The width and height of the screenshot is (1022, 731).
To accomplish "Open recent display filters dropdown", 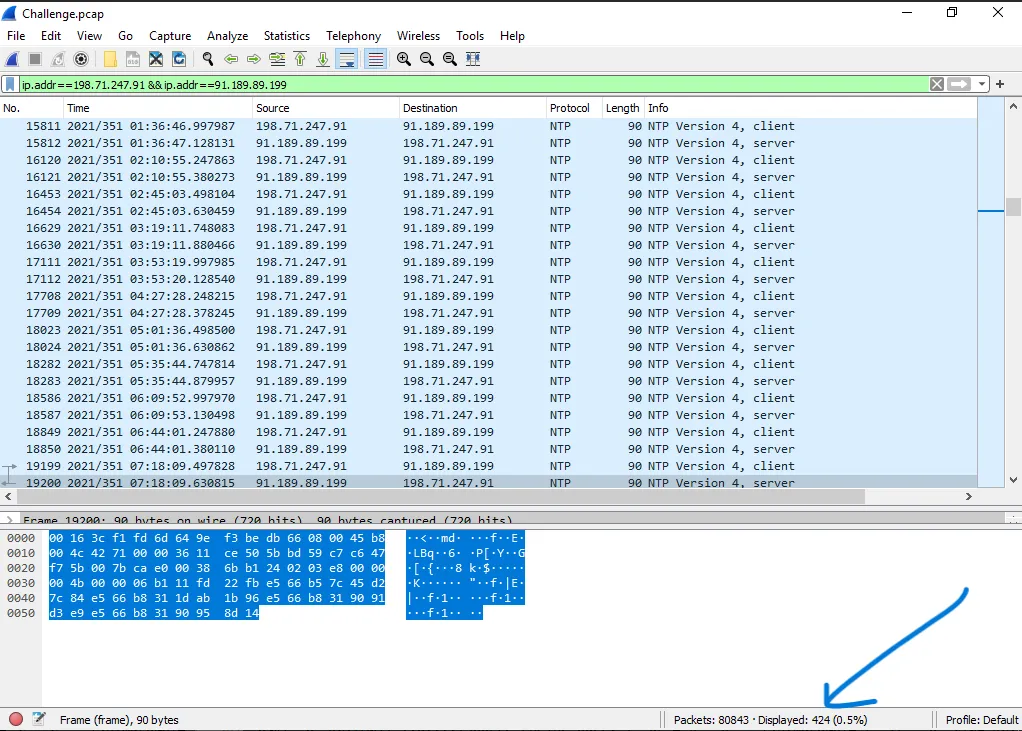I will click(982, 84).
